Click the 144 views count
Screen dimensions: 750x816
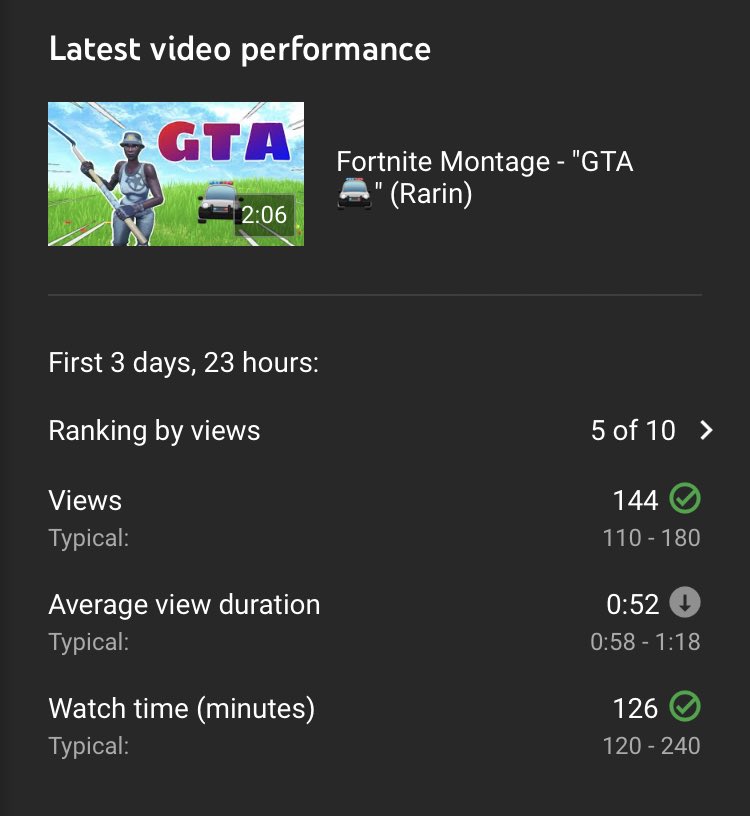pyautogui.click(x=635, y=500)
